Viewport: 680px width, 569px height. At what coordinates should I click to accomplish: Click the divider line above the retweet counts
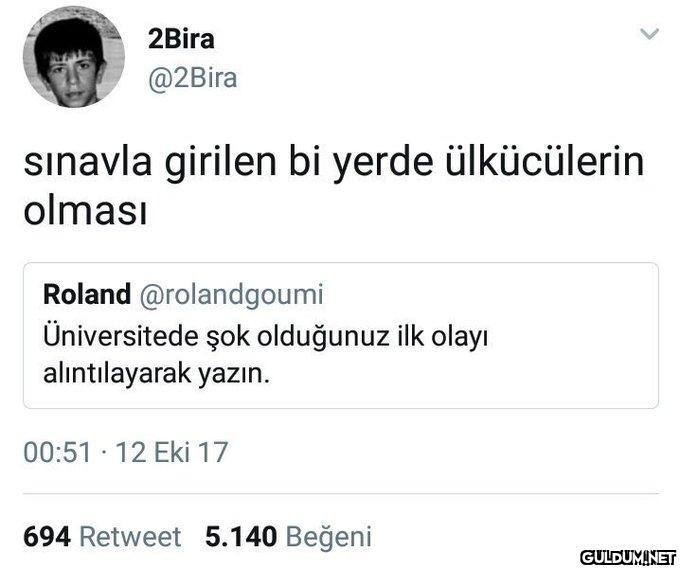[341, 494]
